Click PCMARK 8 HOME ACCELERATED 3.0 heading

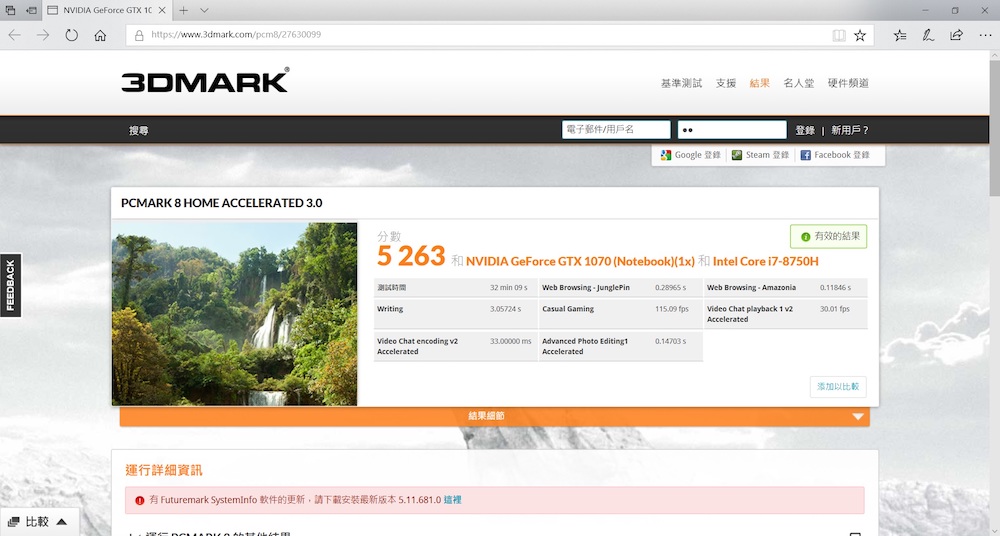point(221,203)
